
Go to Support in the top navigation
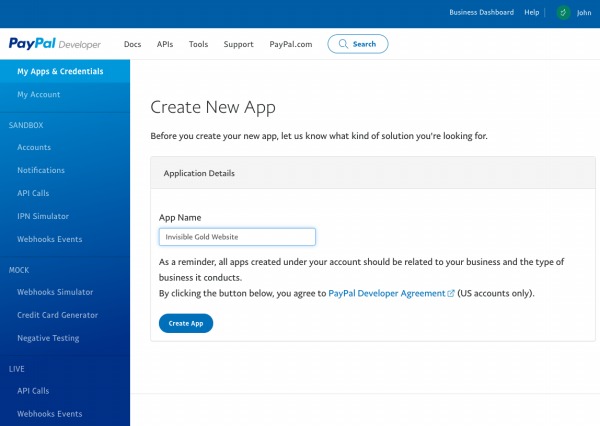click(238, 44)
